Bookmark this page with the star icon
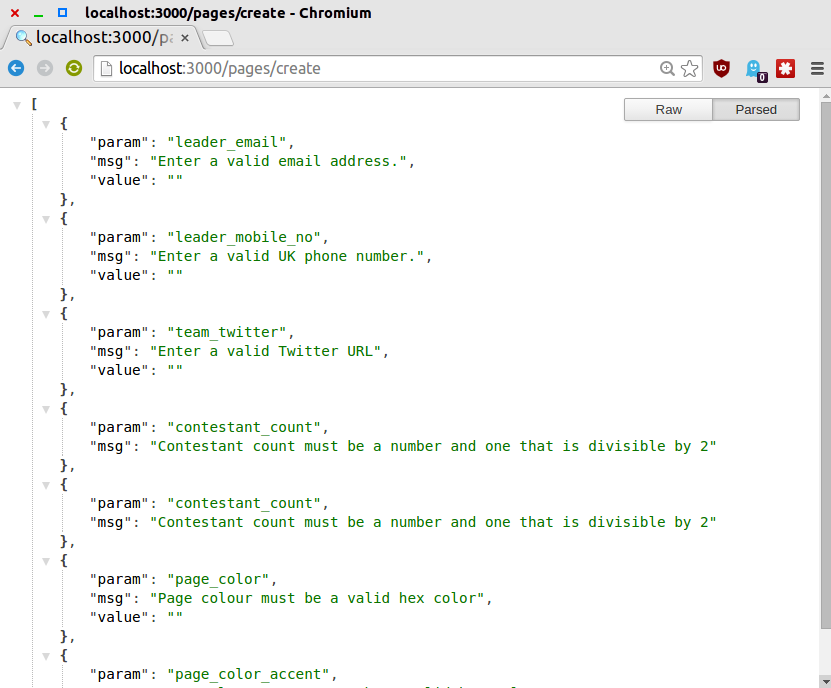This screenshot has height=688, width=831. (x=689, y=68)
